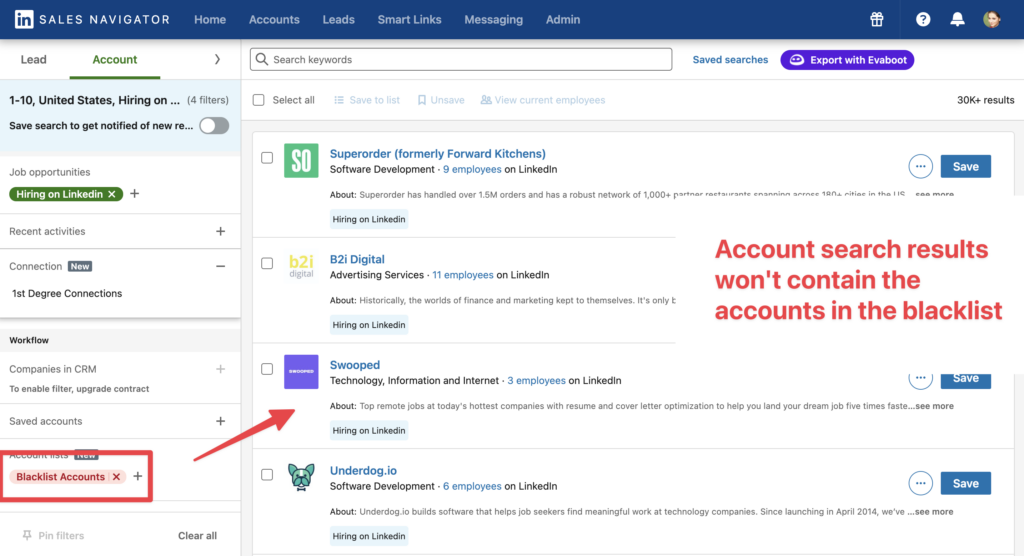
Task: Open the Leads menu
Action: [x=338, y=20]
